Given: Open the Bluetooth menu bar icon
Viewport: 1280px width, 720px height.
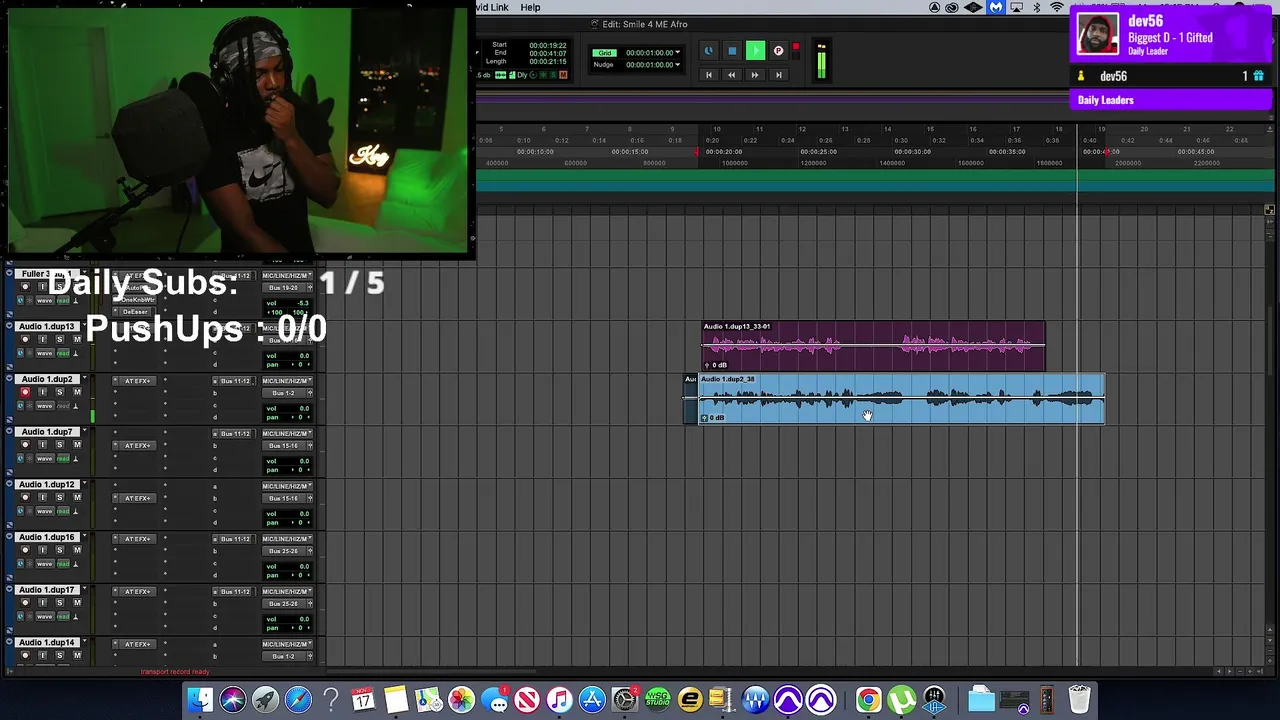Looking at the screenshot, I should (1036, 7).
